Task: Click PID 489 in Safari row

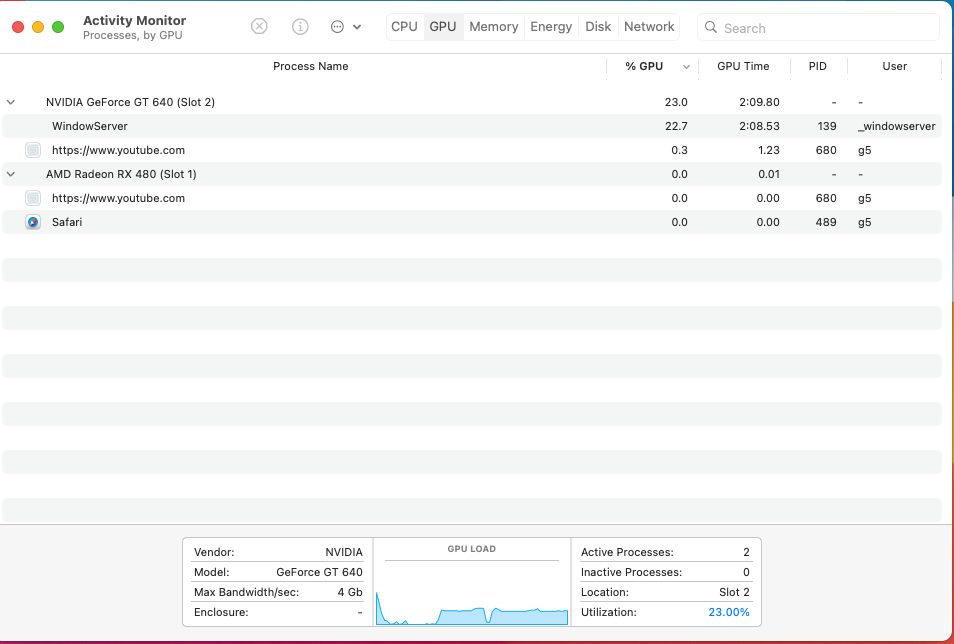Action: point(826,222)
